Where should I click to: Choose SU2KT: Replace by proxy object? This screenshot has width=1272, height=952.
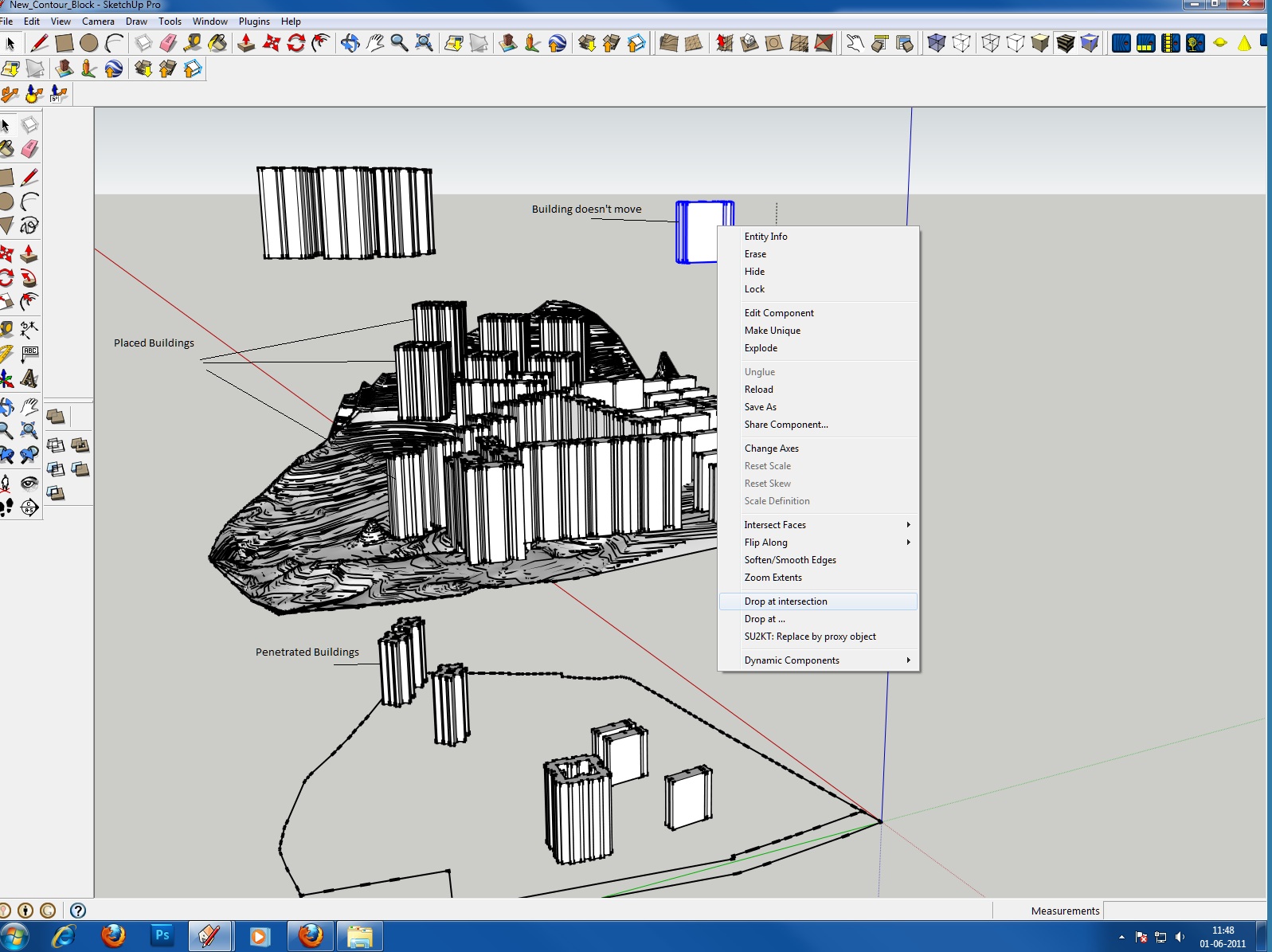[818, 637]
